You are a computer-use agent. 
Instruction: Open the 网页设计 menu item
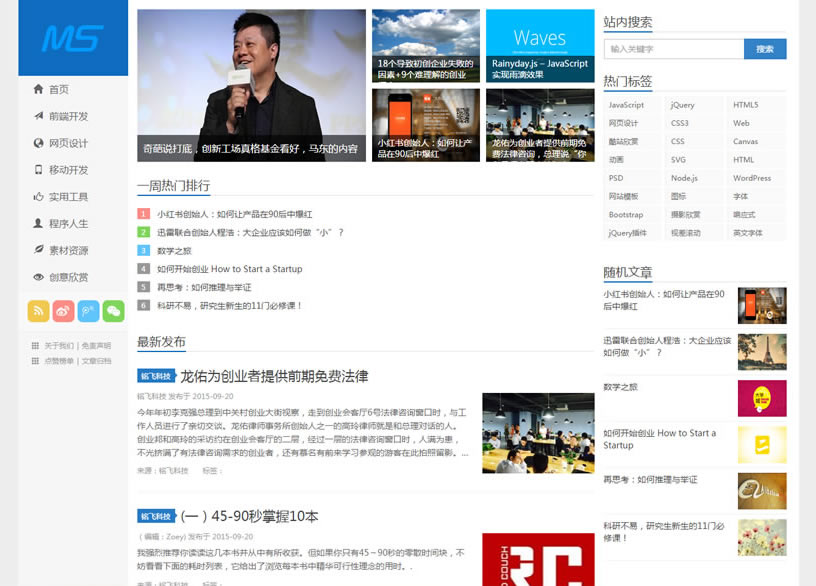click(x=69, y=143)
